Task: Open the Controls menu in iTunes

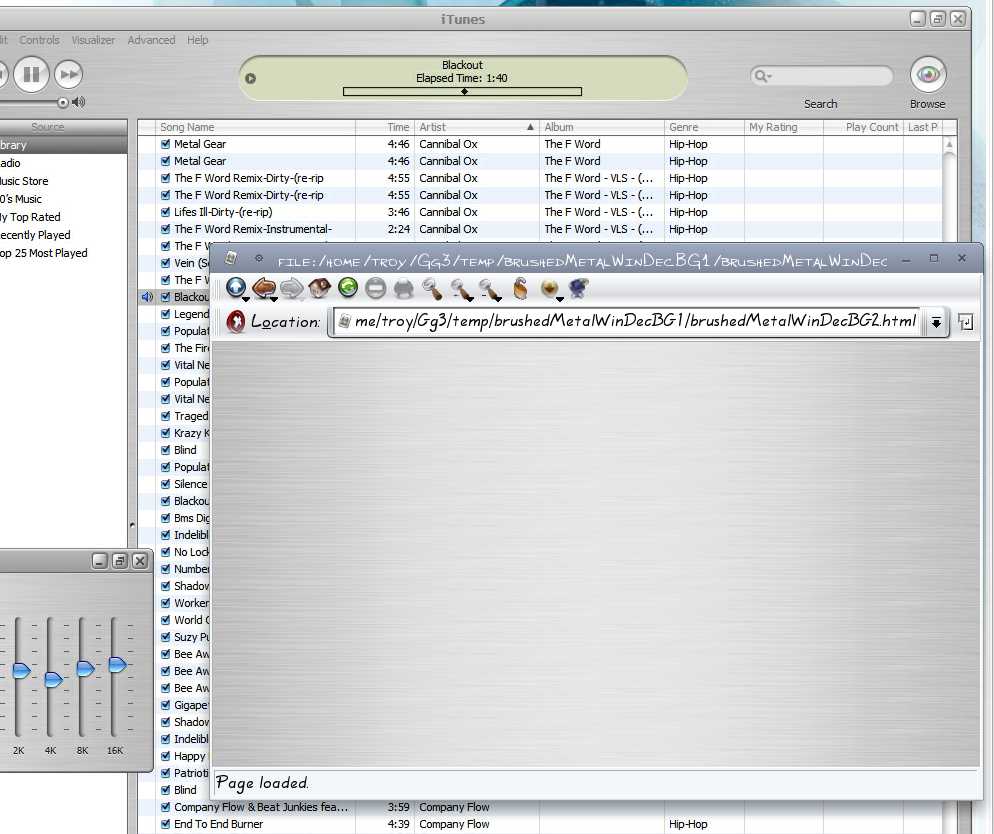Action: coord(39,40)
